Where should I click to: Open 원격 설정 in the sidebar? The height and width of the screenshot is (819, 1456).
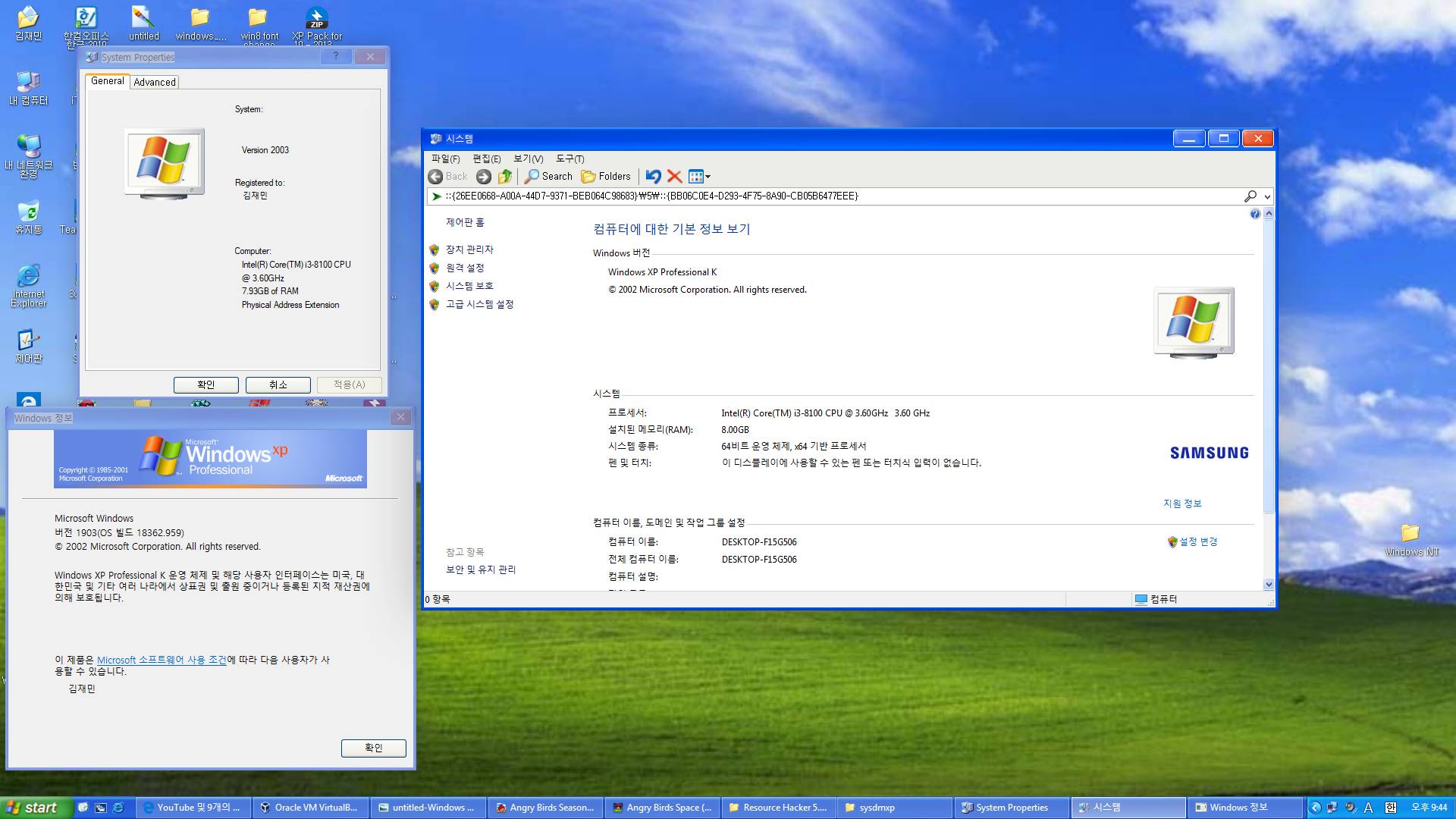(x=465, y=268)
